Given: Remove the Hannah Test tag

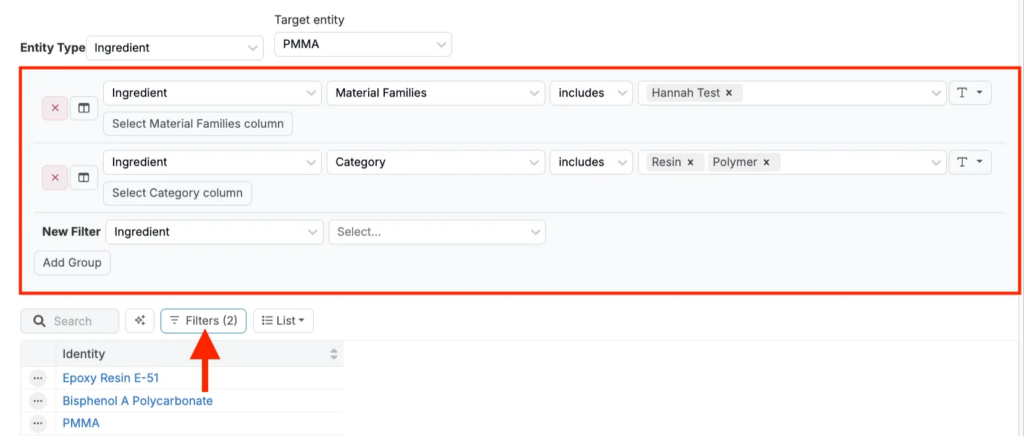Looking at the screenshot, I should (729, 93).
